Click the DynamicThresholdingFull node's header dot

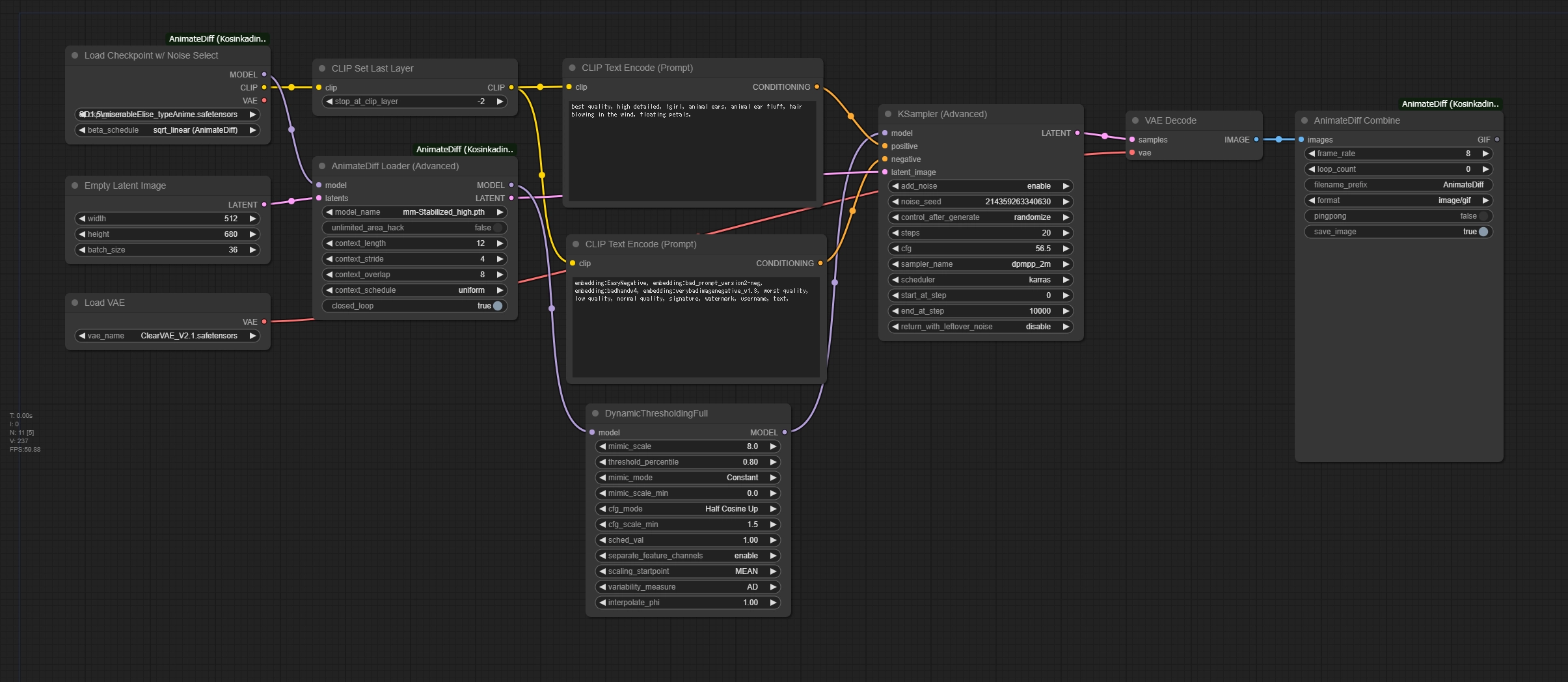point(595,413)
